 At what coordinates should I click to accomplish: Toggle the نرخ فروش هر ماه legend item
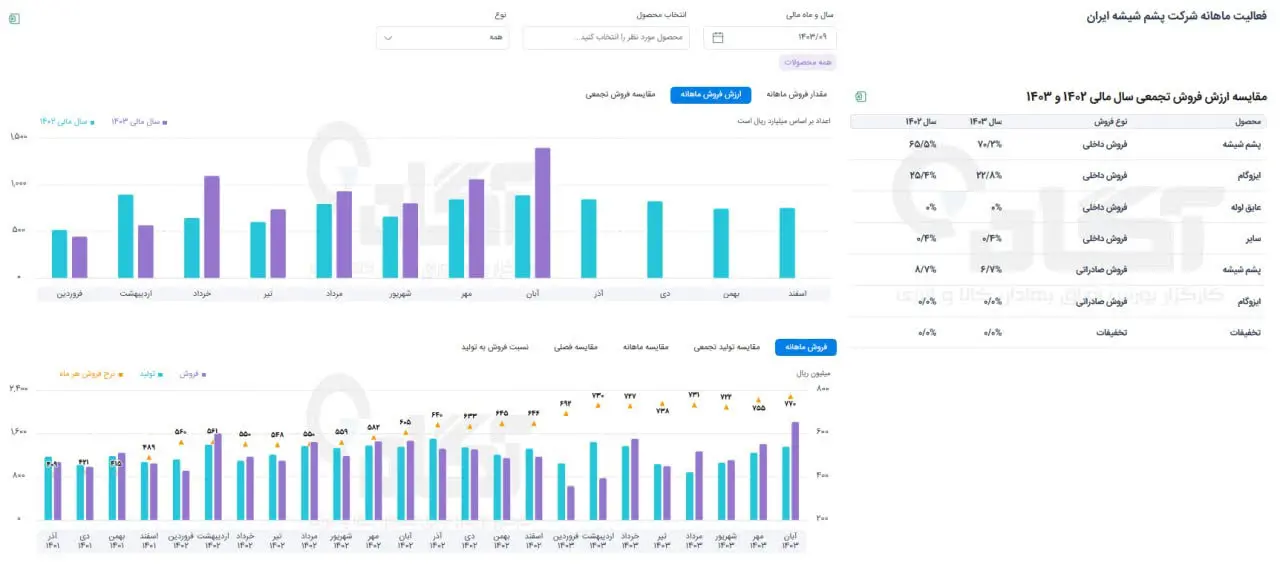tap(92, 373)
